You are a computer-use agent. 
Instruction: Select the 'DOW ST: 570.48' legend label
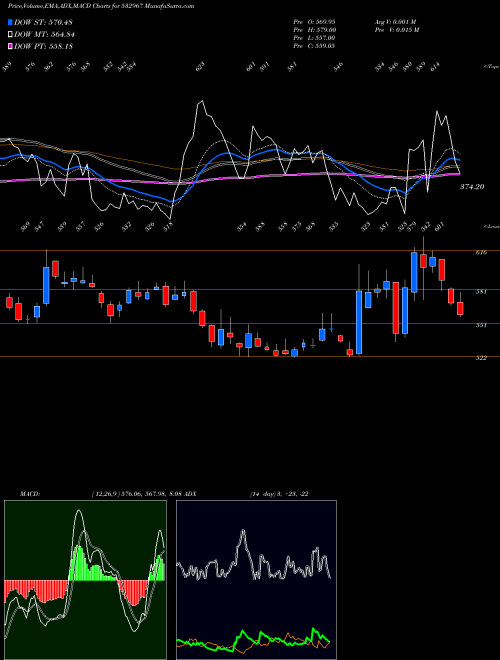(43, 22)
